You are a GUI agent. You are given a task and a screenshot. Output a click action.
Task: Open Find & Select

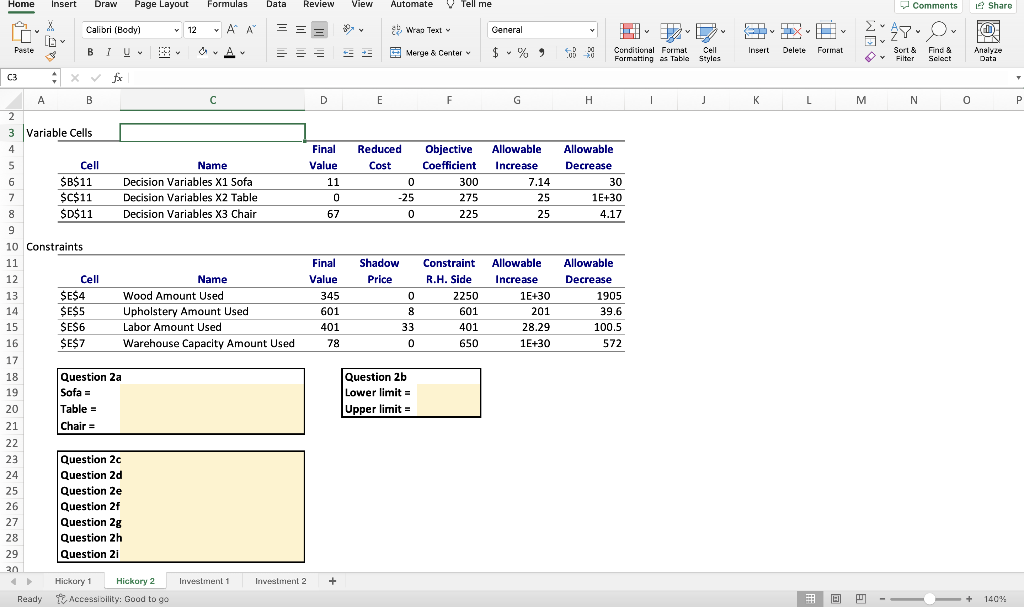pyautogui.click(x=940, y=41)
